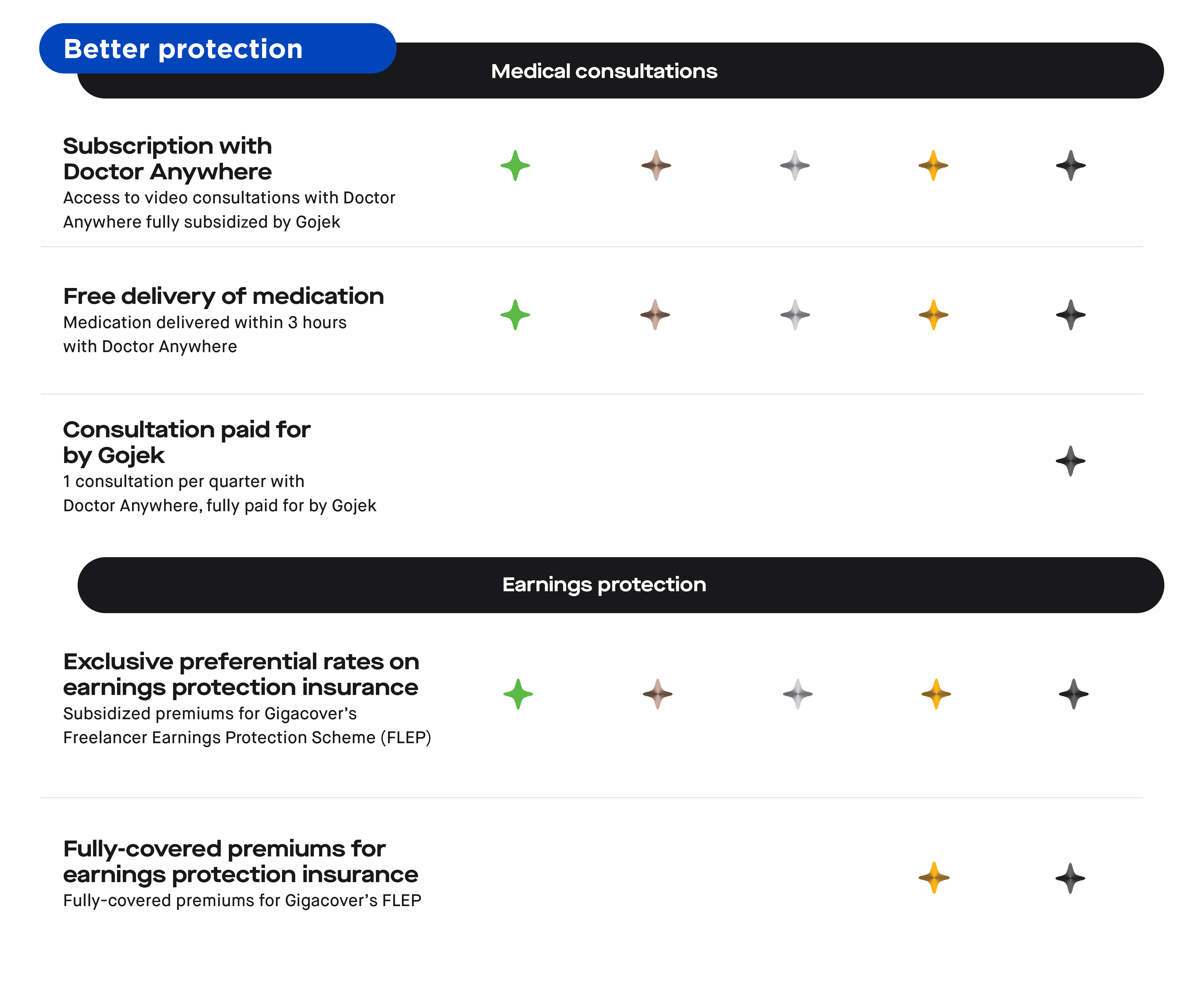The height and width of the screenshot is (989, 1204).
Task: Click the gold star in the Exclusive preferential rates row
Action: pos(936,694)
